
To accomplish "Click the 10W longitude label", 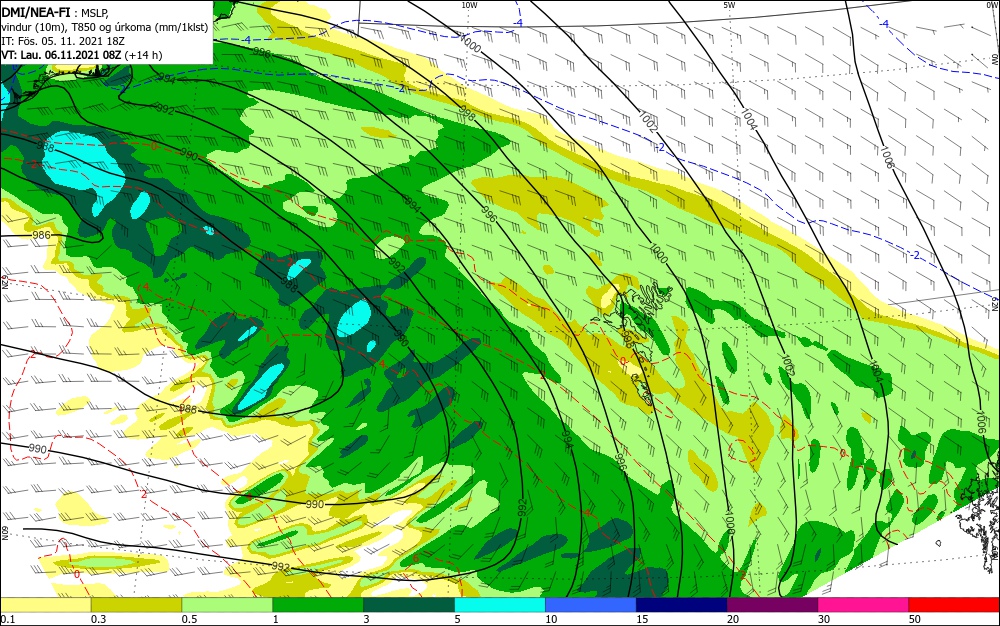I will [469, 5].
